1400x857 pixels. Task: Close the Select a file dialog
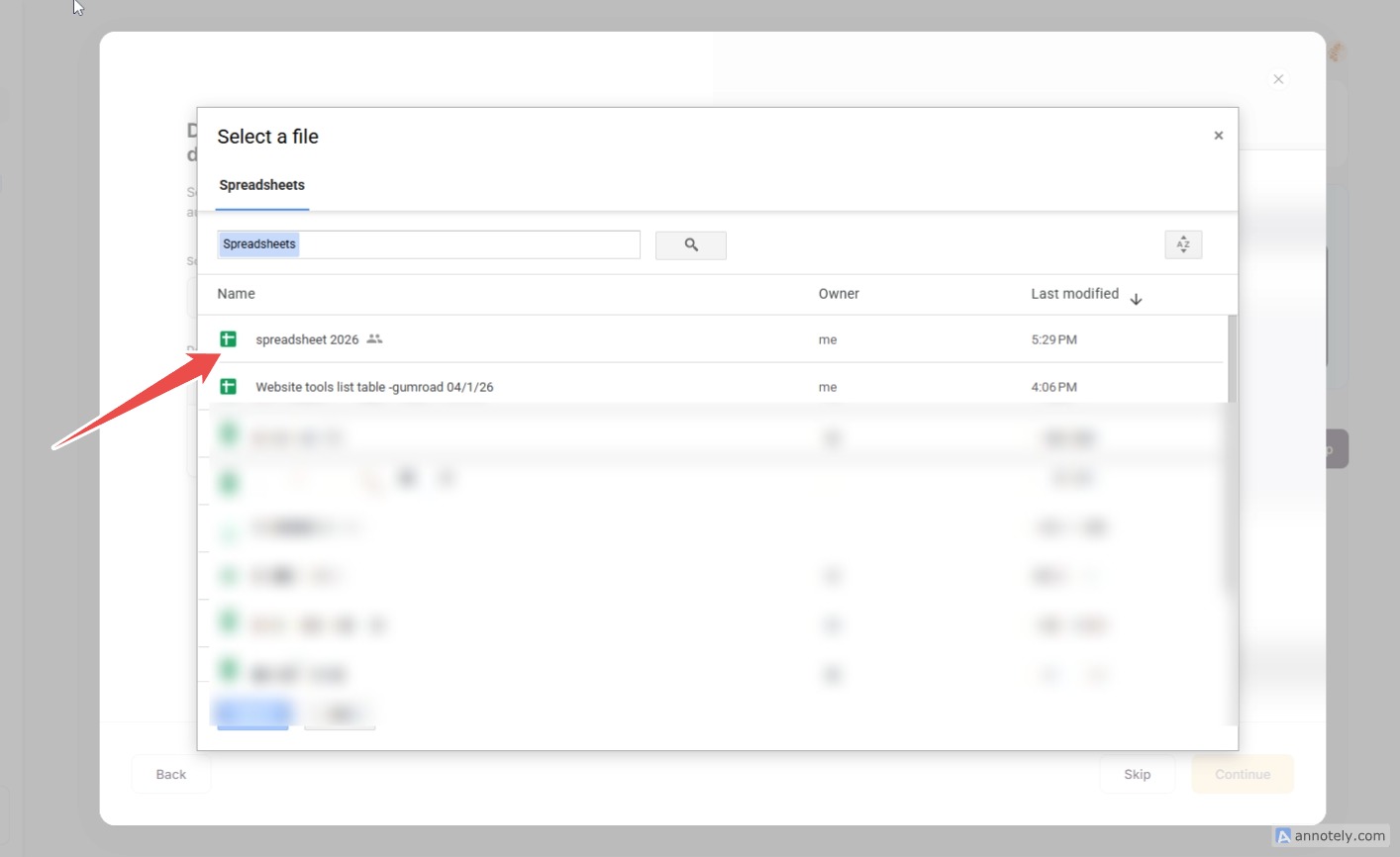[1218, 136]
